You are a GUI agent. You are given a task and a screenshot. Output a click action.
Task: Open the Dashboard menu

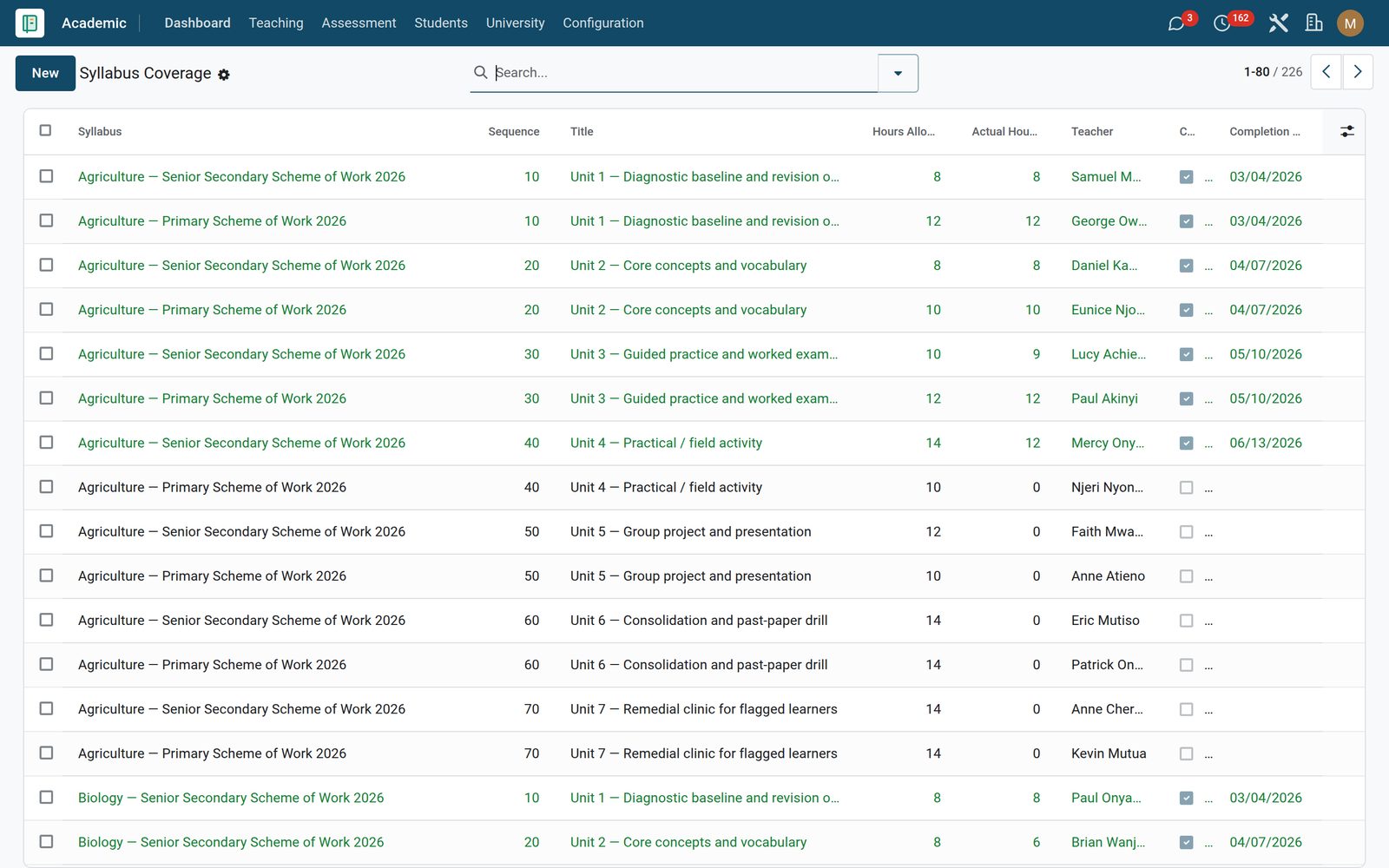pos(198,23)
